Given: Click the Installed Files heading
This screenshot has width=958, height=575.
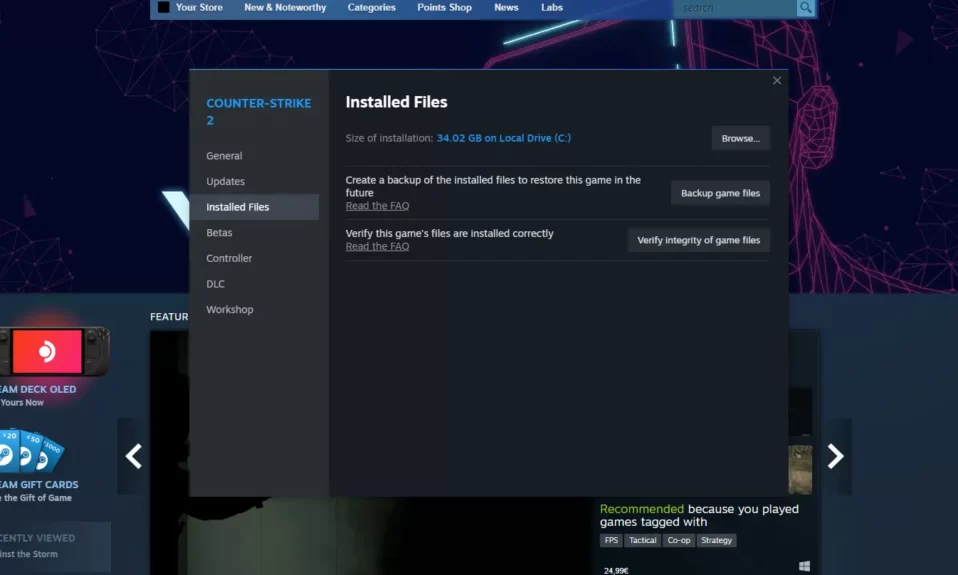Looking at the screenshot, I should [396, 102].
